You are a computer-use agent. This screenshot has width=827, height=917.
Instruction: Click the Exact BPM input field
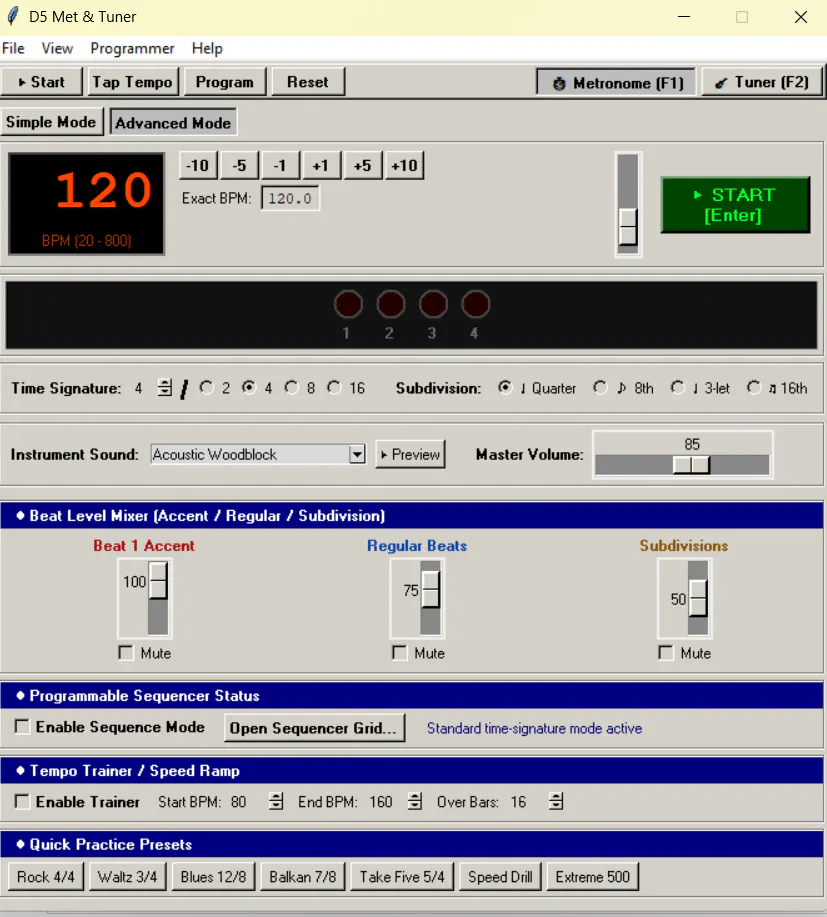tap(290, 199)
